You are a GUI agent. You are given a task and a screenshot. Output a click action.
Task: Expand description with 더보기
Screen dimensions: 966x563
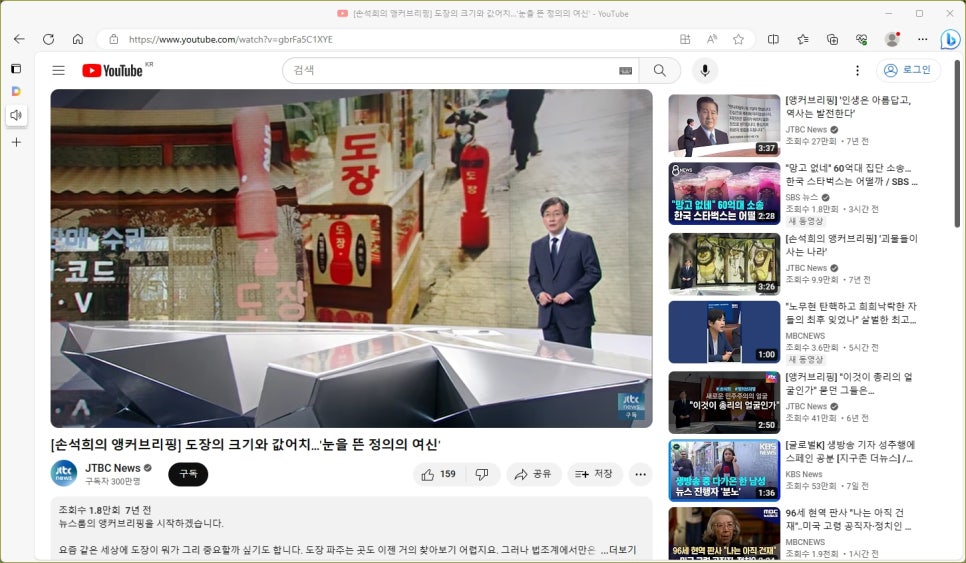(622, 549)
